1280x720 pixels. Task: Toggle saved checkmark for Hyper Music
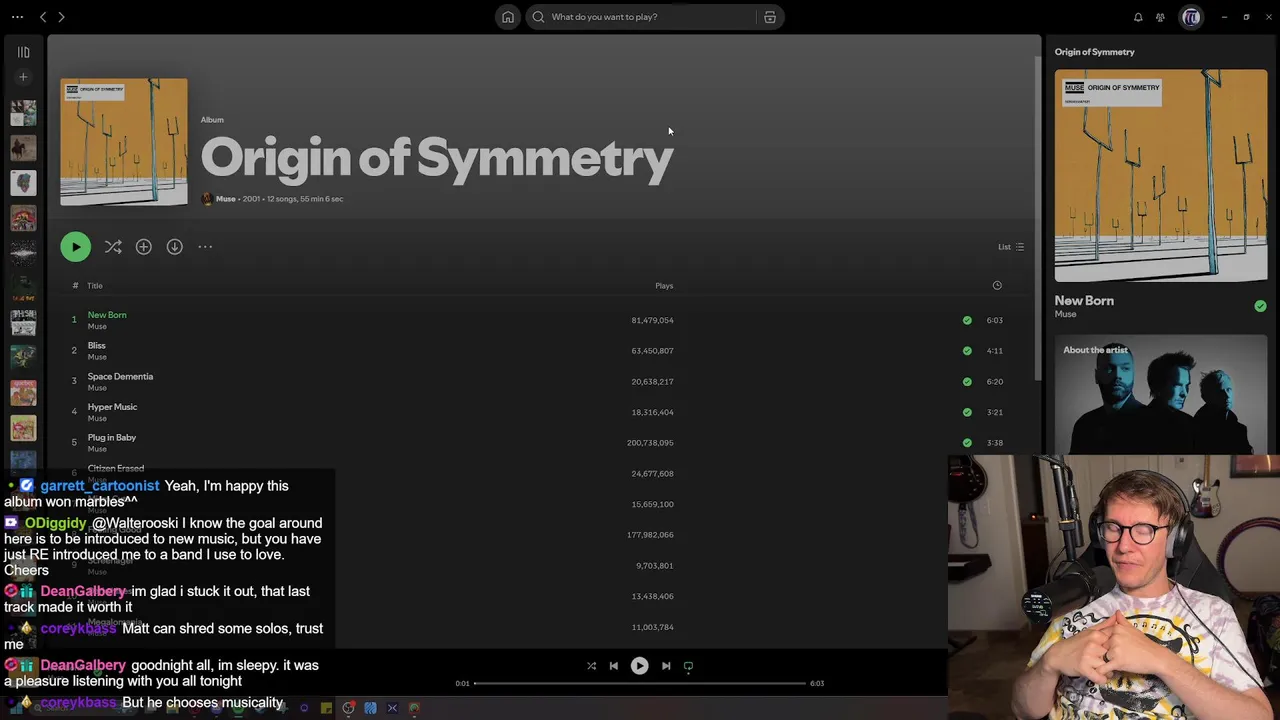pos(967,412)
